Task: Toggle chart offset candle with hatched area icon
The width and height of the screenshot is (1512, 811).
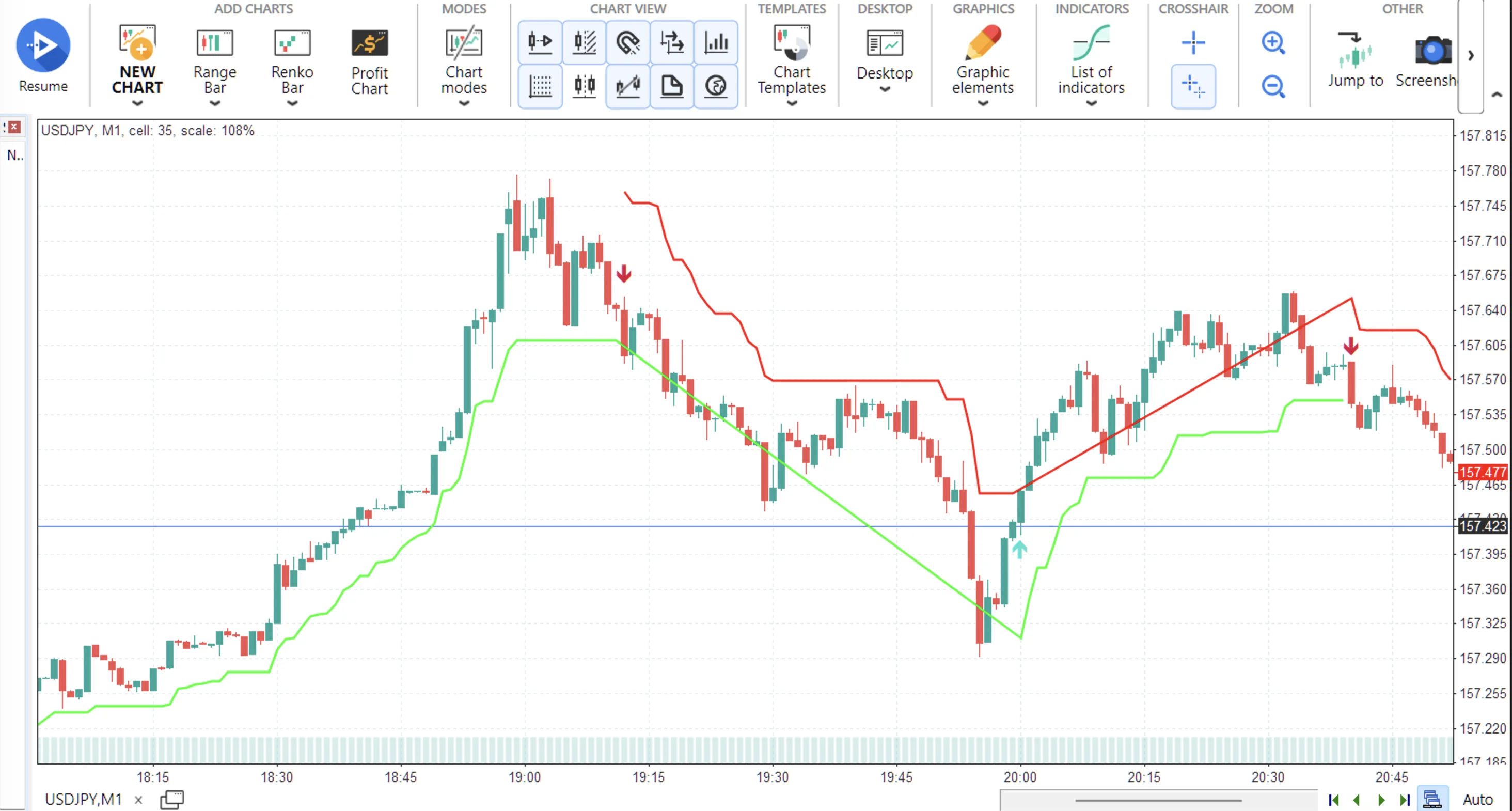Action: point(584,42)
